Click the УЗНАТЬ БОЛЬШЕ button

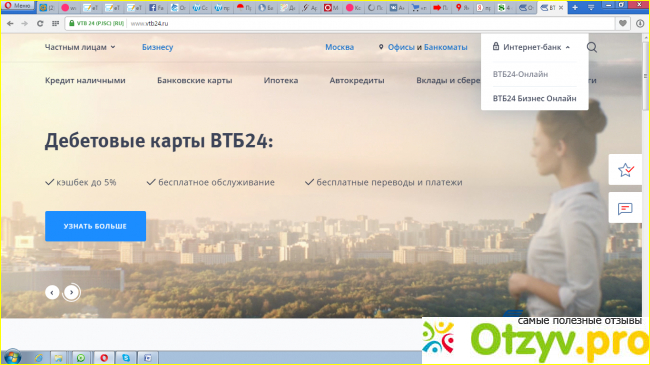click(95, 226)
